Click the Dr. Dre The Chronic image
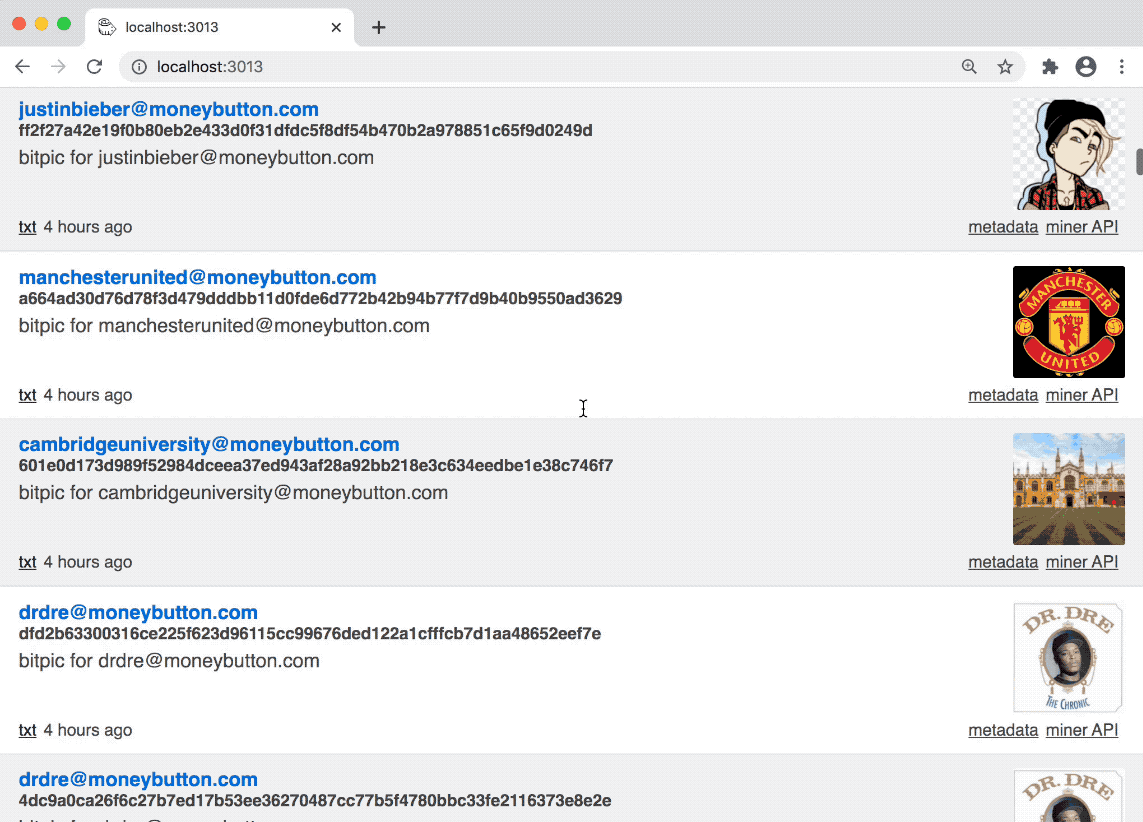This screenshot has height=822, width=1143. pyautogui.click(x=1069, y=657)
